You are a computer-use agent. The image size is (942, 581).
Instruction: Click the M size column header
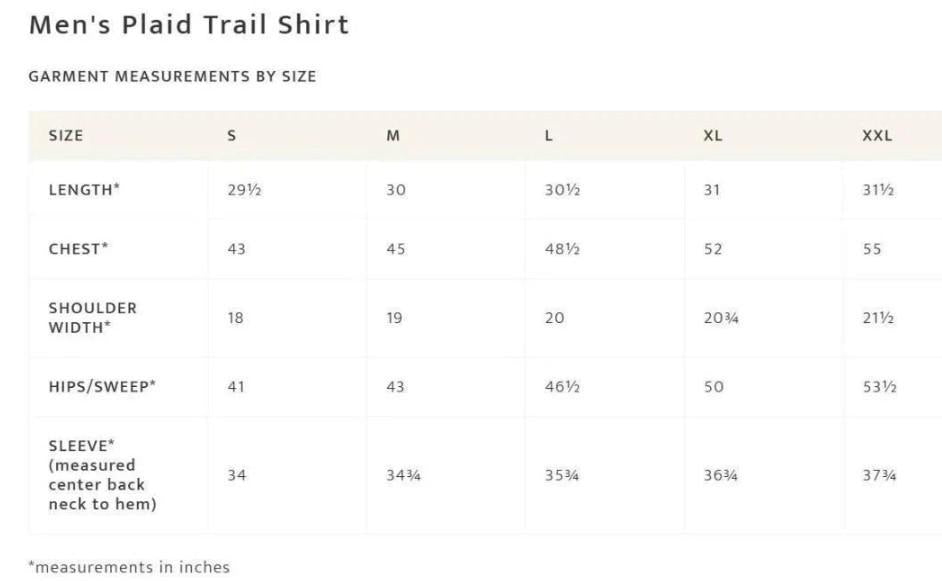coord(393,136)
